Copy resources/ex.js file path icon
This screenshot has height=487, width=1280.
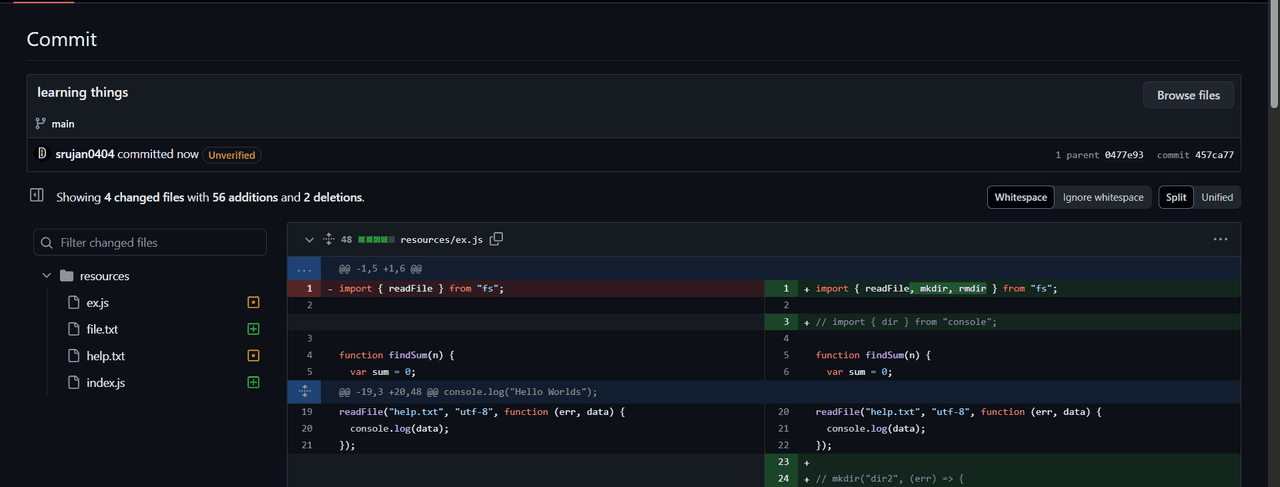coord(496,239)
